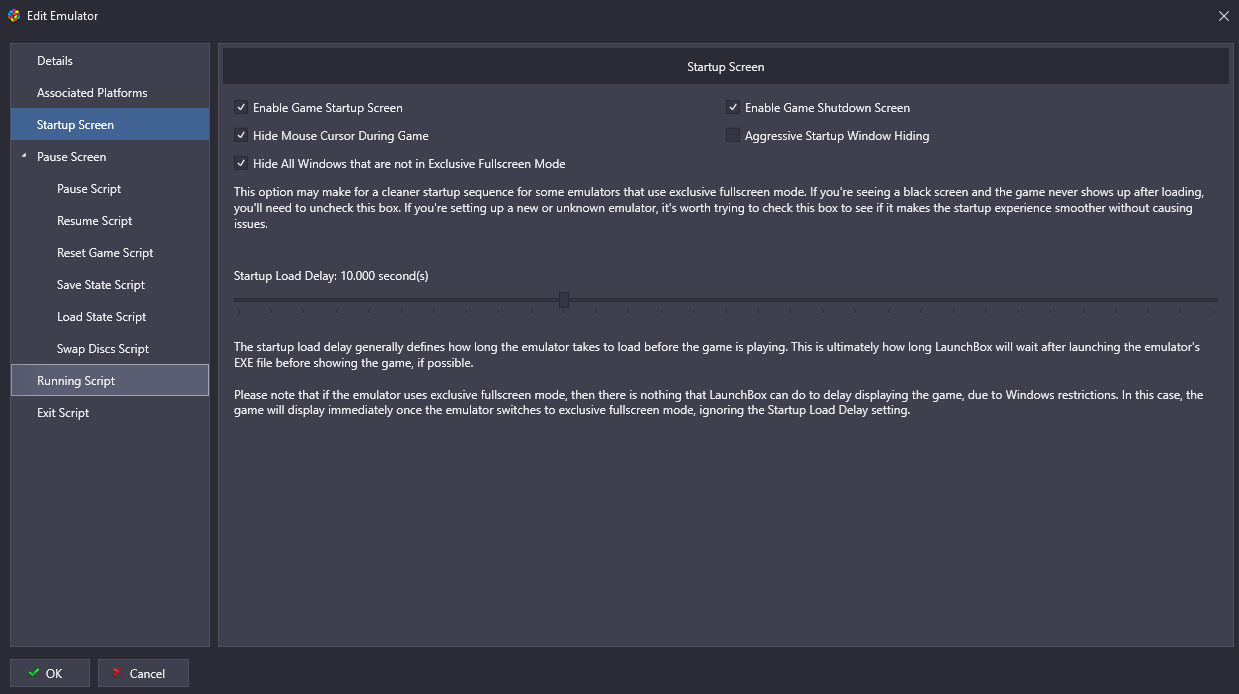Click the red X icon on Cancel
1239x694 pixels.
pyautogui.click(x=118, y=673)
